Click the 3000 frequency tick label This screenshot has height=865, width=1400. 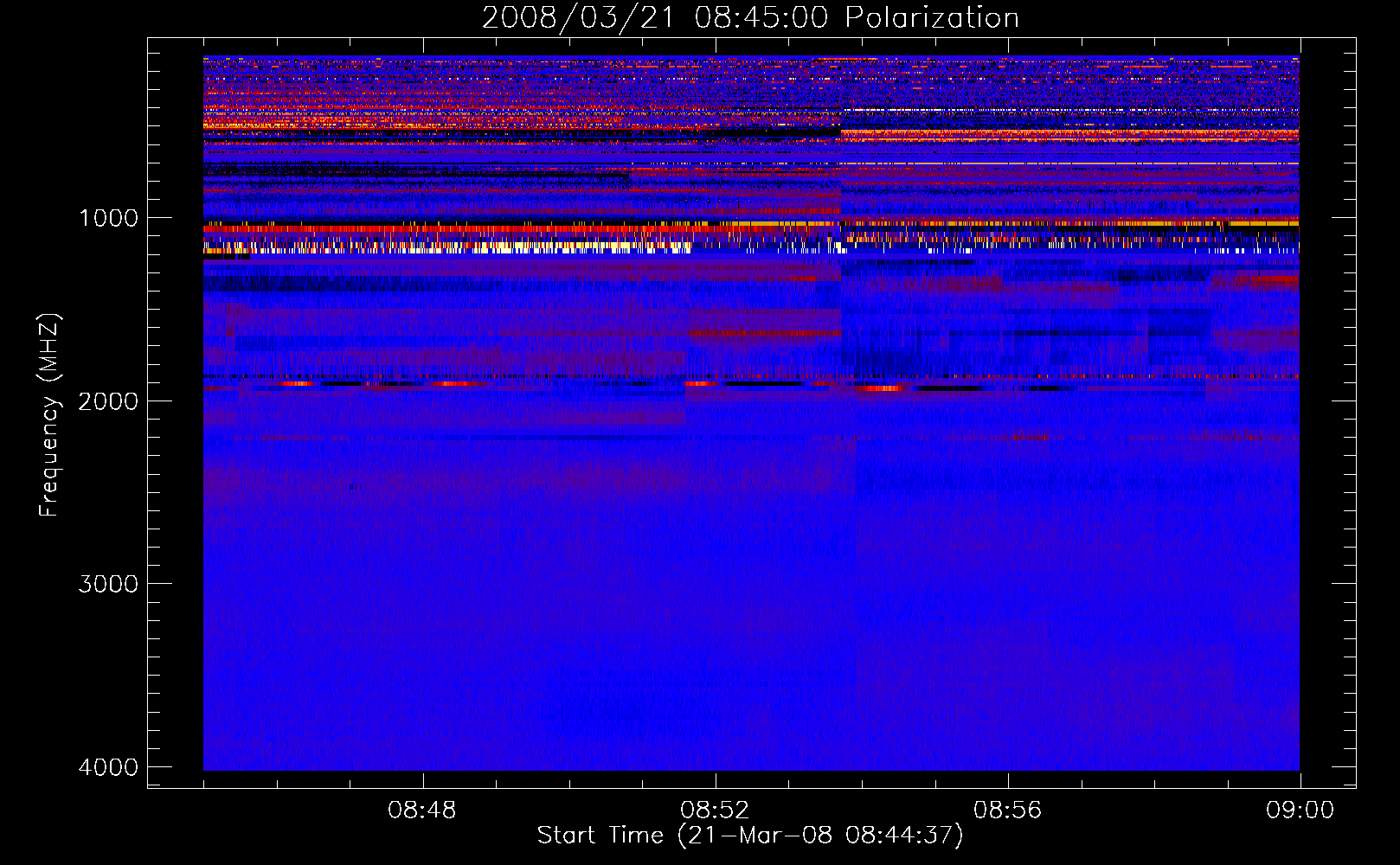[108, 584]
